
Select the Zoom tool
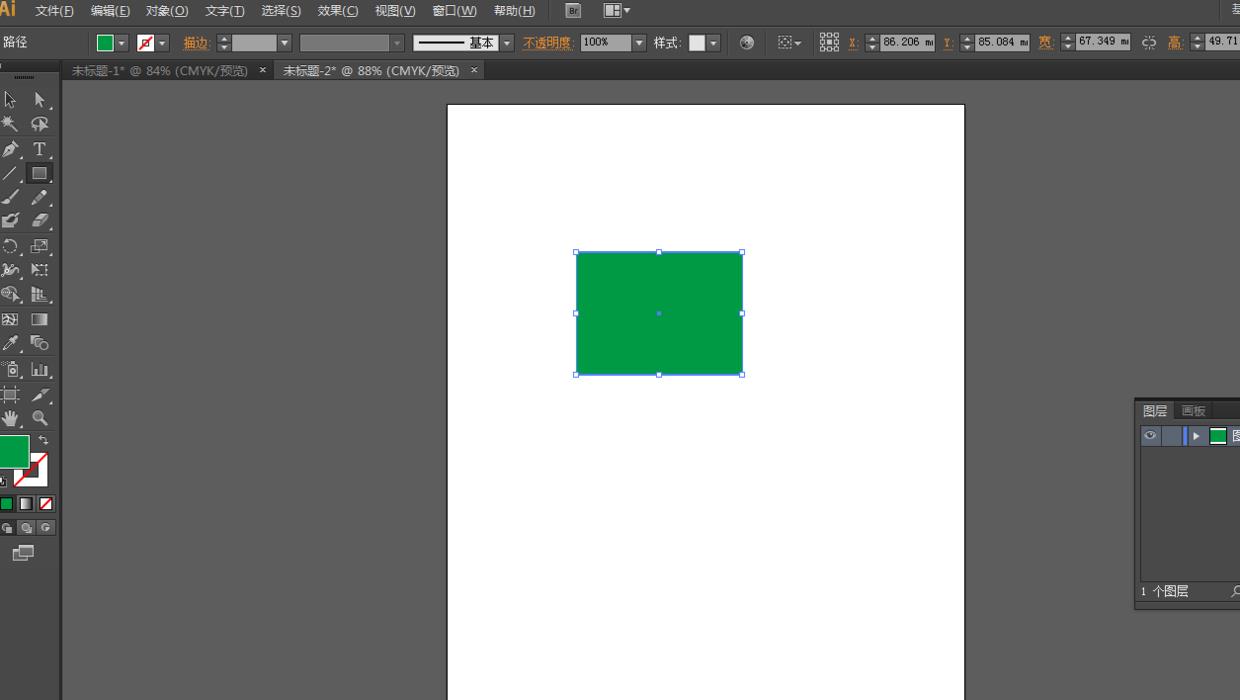39,418
